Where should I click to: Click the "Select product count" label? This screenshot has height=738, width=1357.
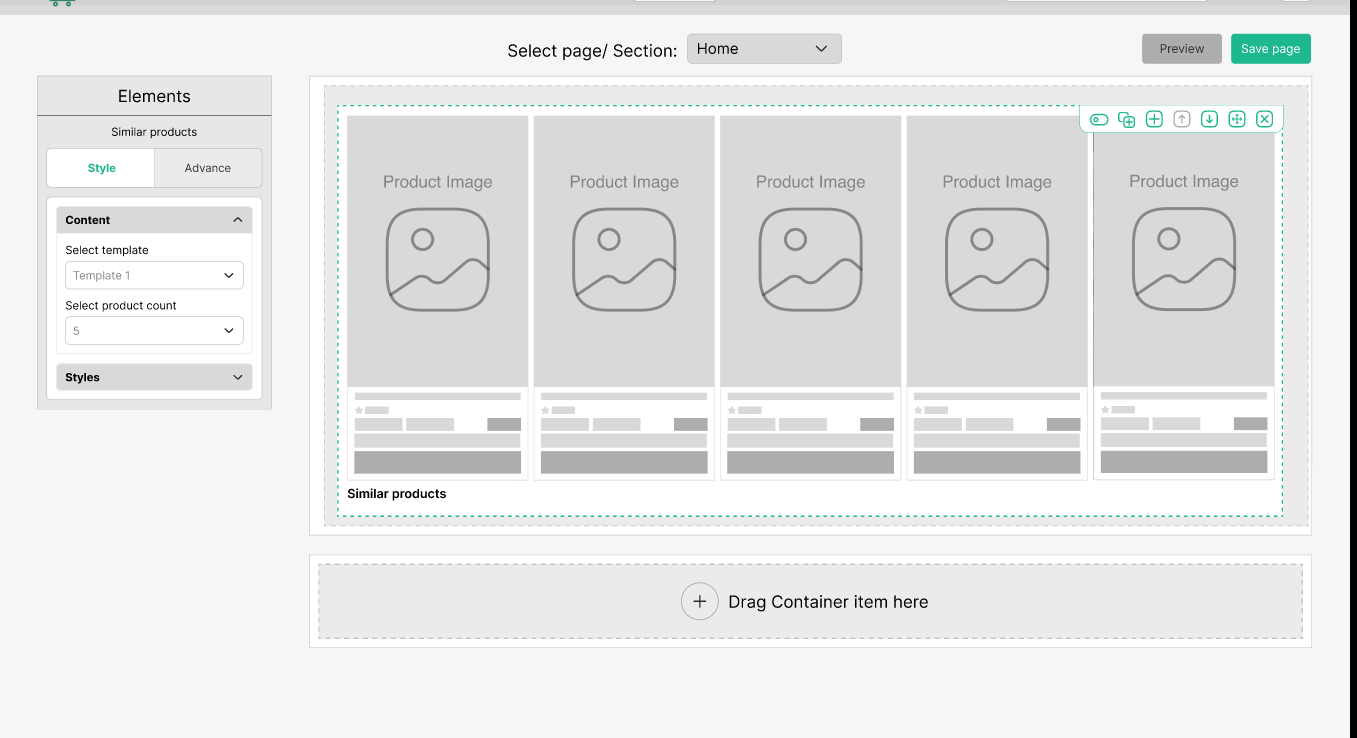click(x=121, y=306)
